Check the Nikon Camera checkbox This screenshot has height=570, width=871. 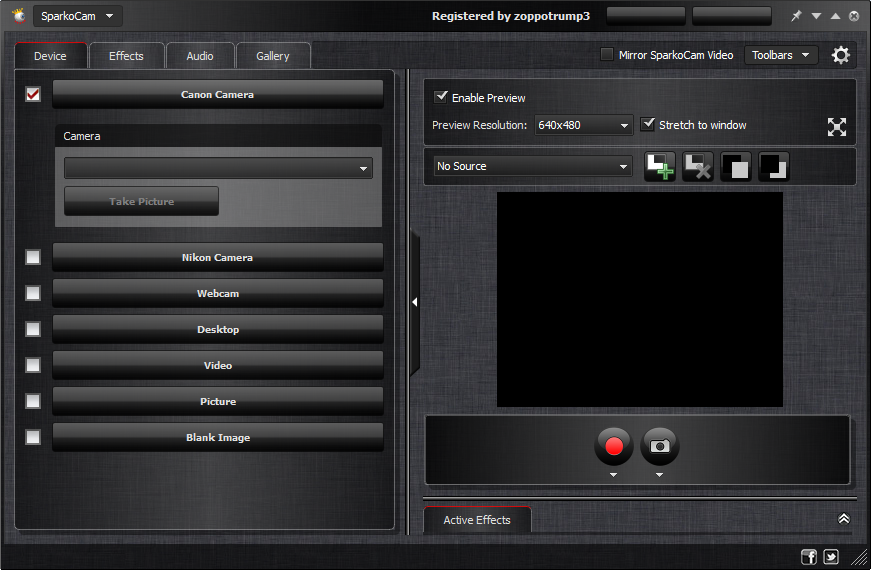33,257
